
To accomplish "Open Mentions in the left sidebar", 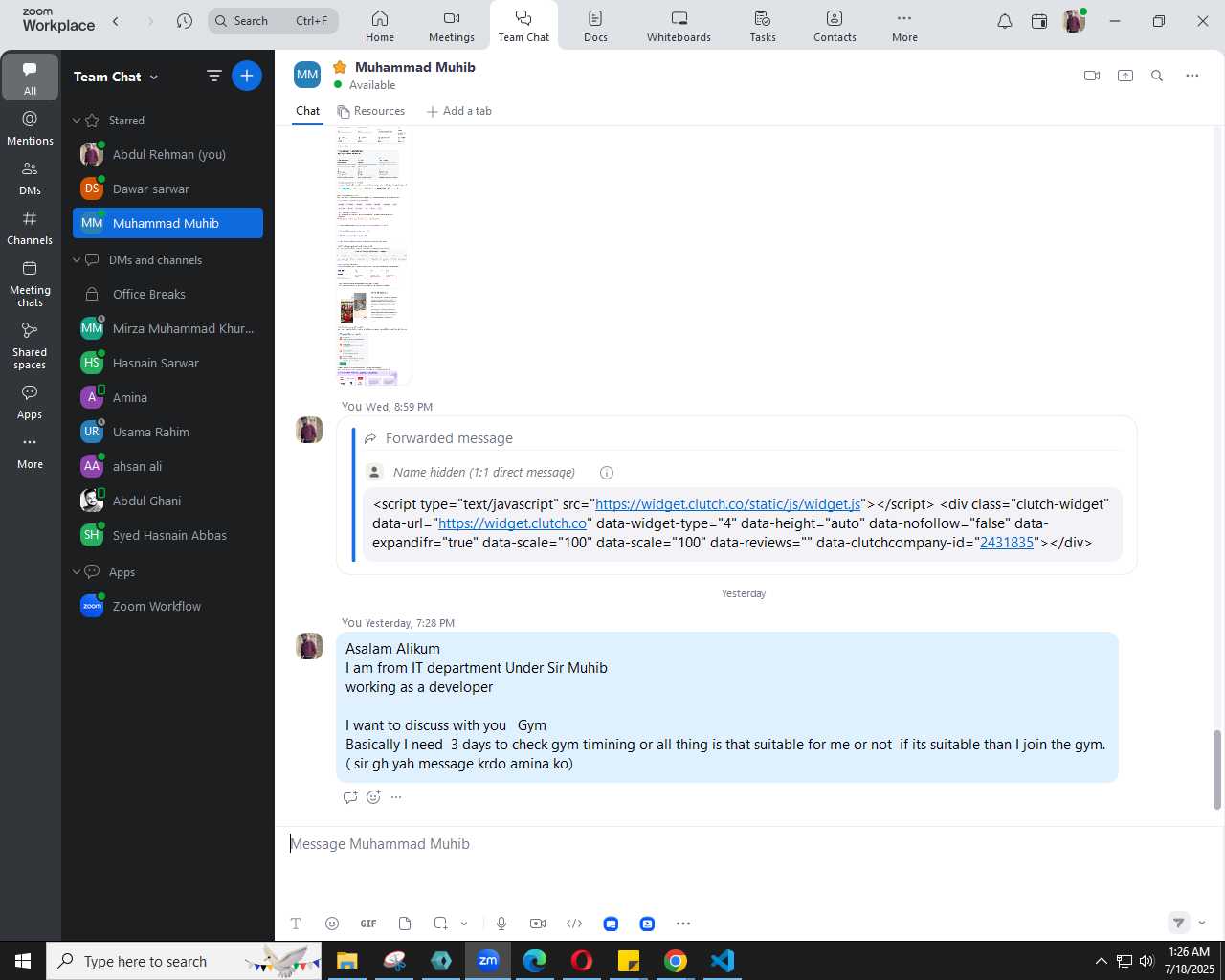I will (30, 128).
